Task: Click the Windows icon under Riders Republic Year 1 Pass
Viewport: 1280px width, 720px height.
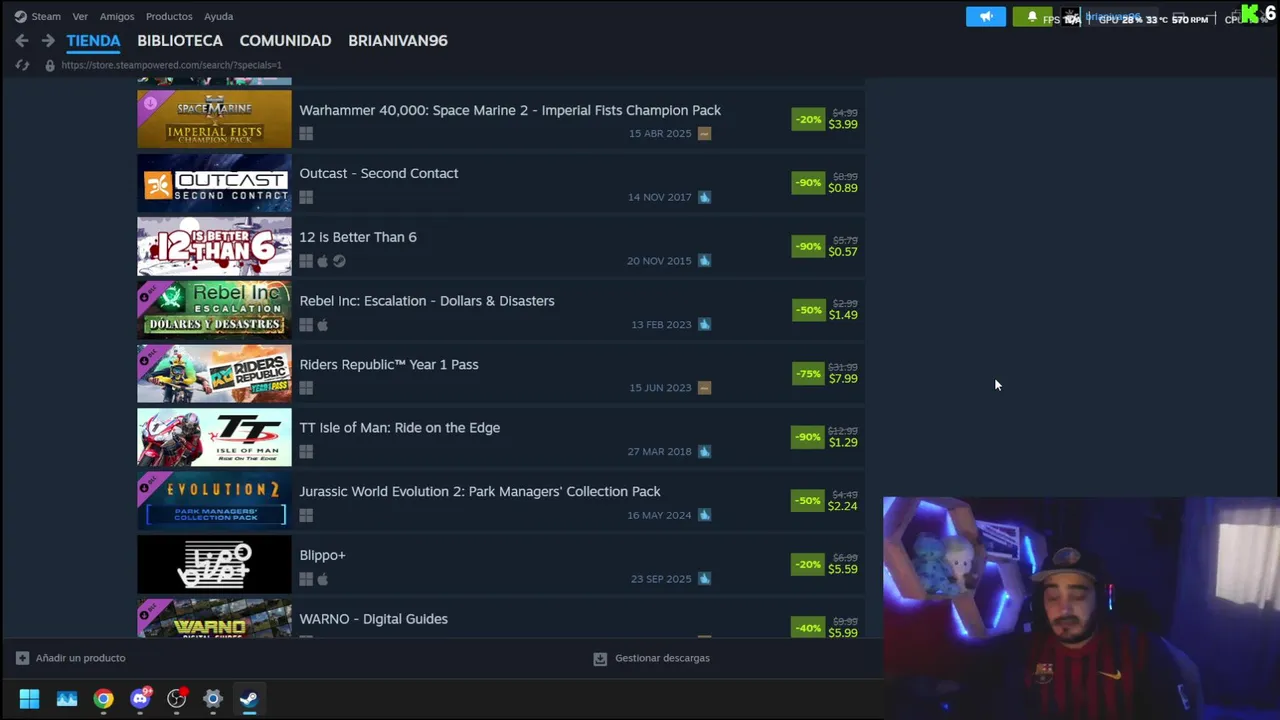Action: click(x=306, y=388)
